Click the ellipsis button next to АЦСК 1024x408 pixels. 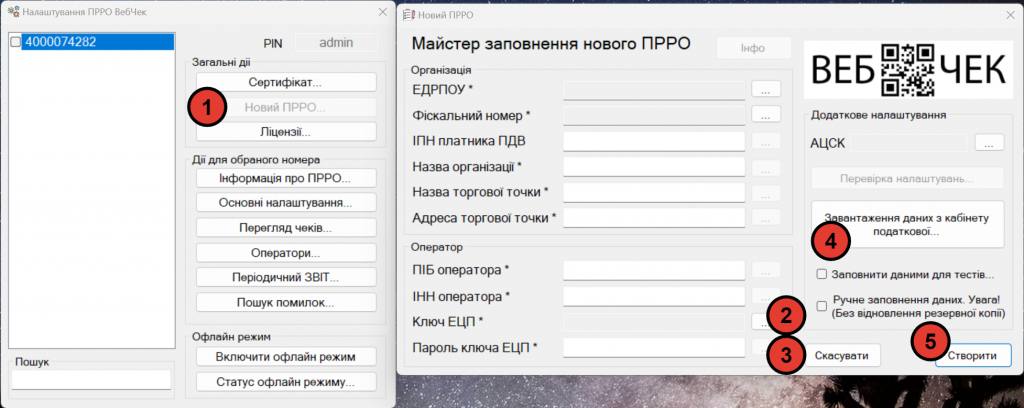(x=989, y=142)
